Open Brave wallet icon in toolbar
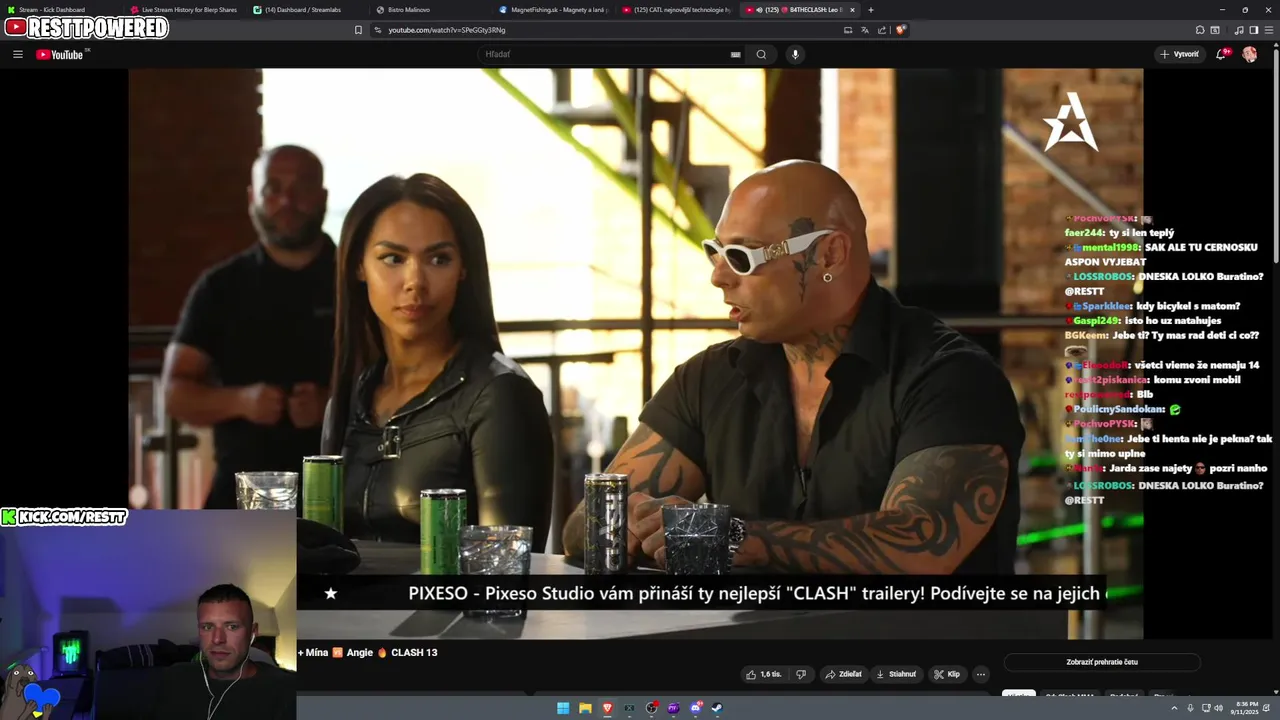This screenshot has height=720, width=1280. click(1215, 30)
